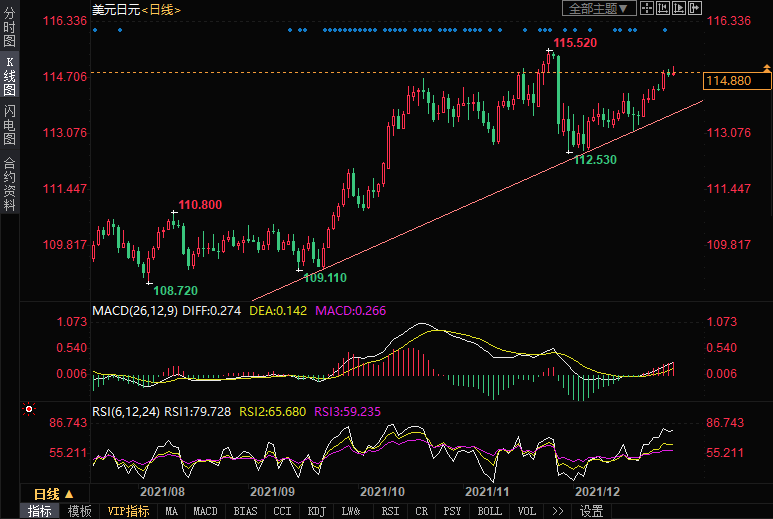The image size is (773, 519).
Task: Toggle the BOLL indicator
Action: (x=489, y=511)
